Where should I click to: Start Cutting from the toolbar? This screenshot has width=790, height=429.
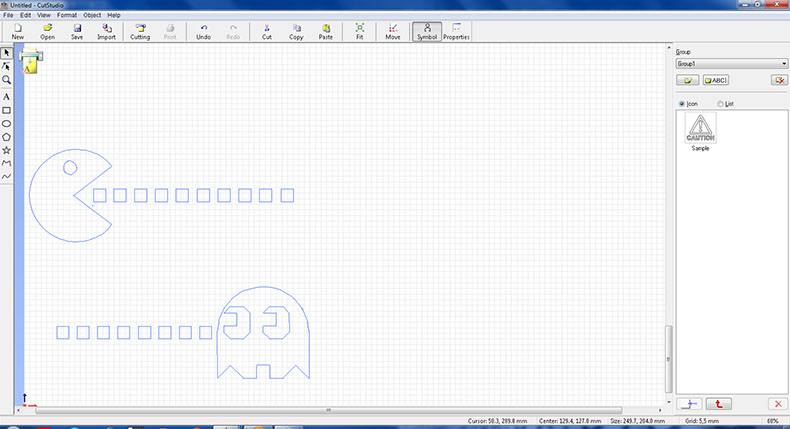tap(140, 31)
